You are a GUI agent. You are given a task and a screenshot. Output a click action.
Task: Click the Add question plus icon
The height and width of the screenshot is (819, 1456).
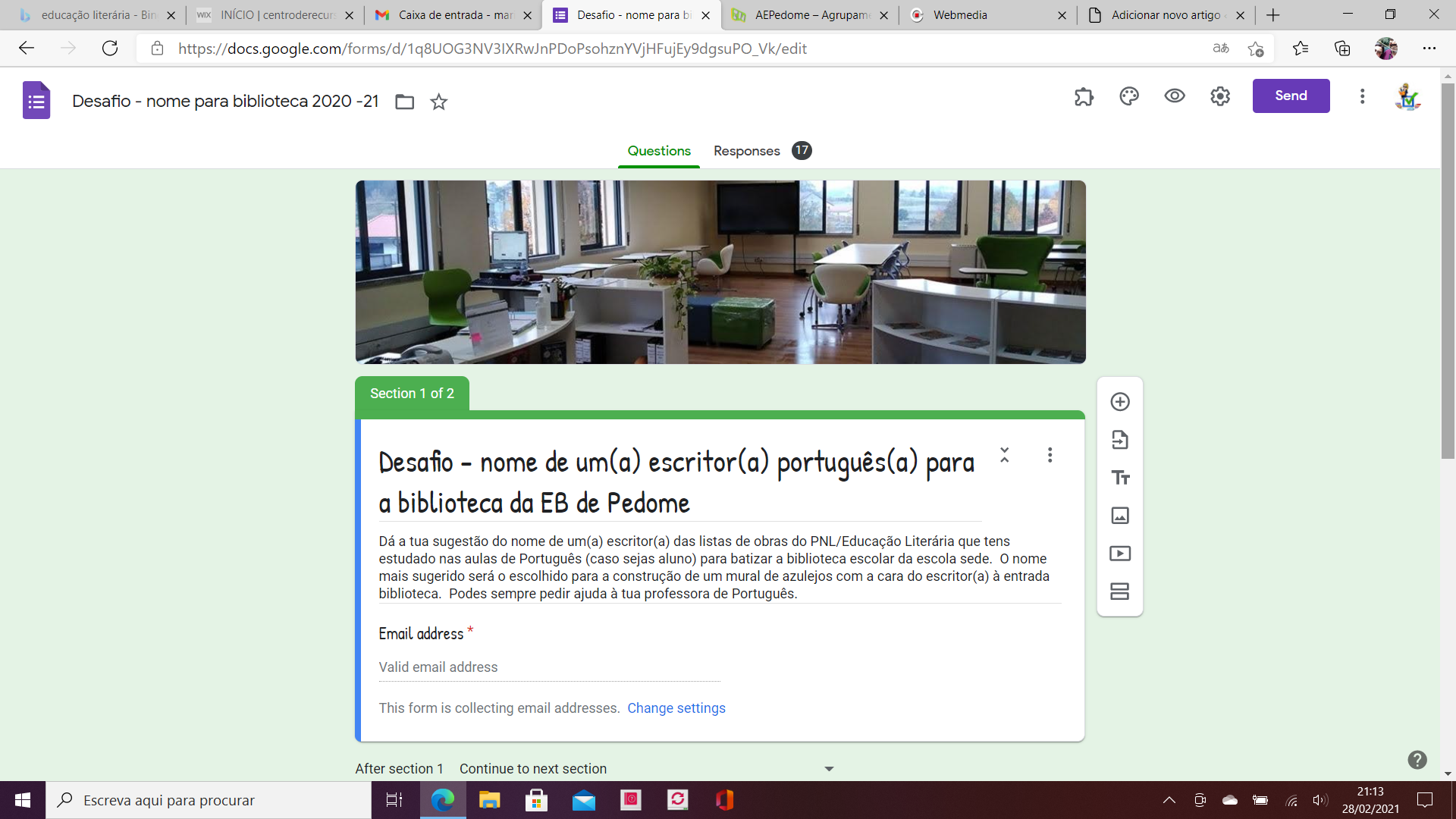tap(1120, 402)
